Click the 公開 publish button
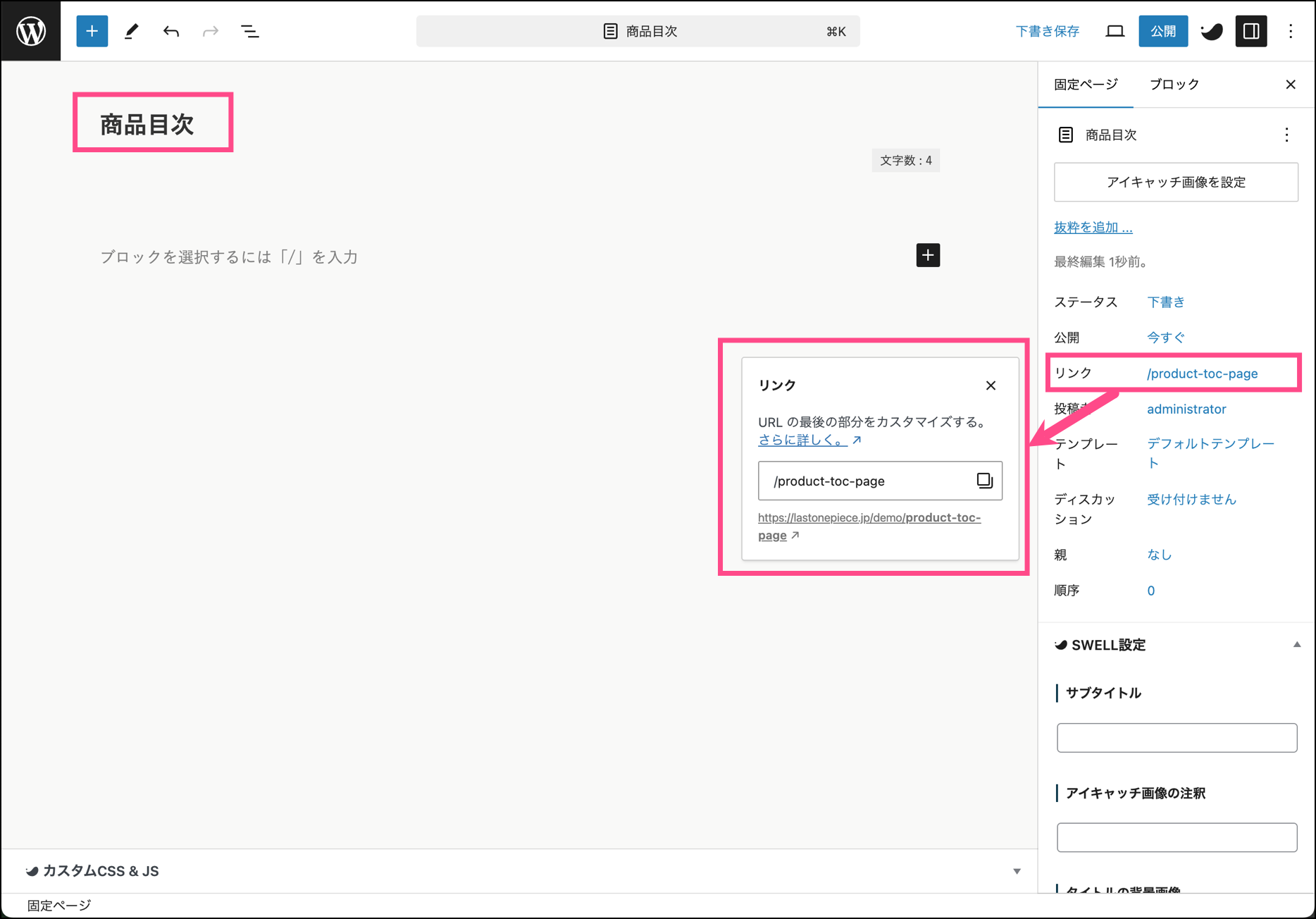 pos(1163,31)
